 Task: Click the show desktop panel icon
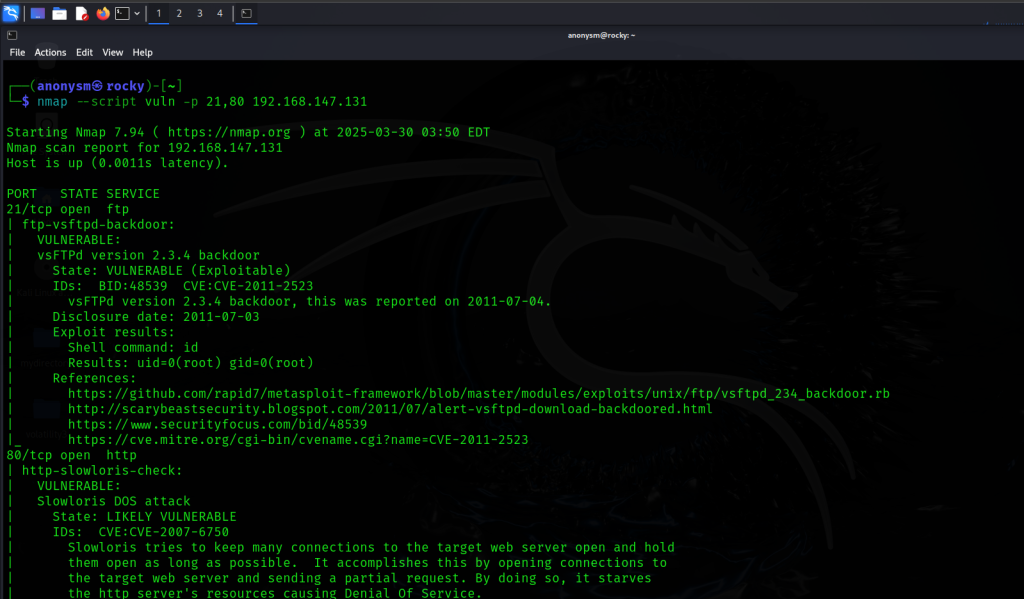(38, 13)
